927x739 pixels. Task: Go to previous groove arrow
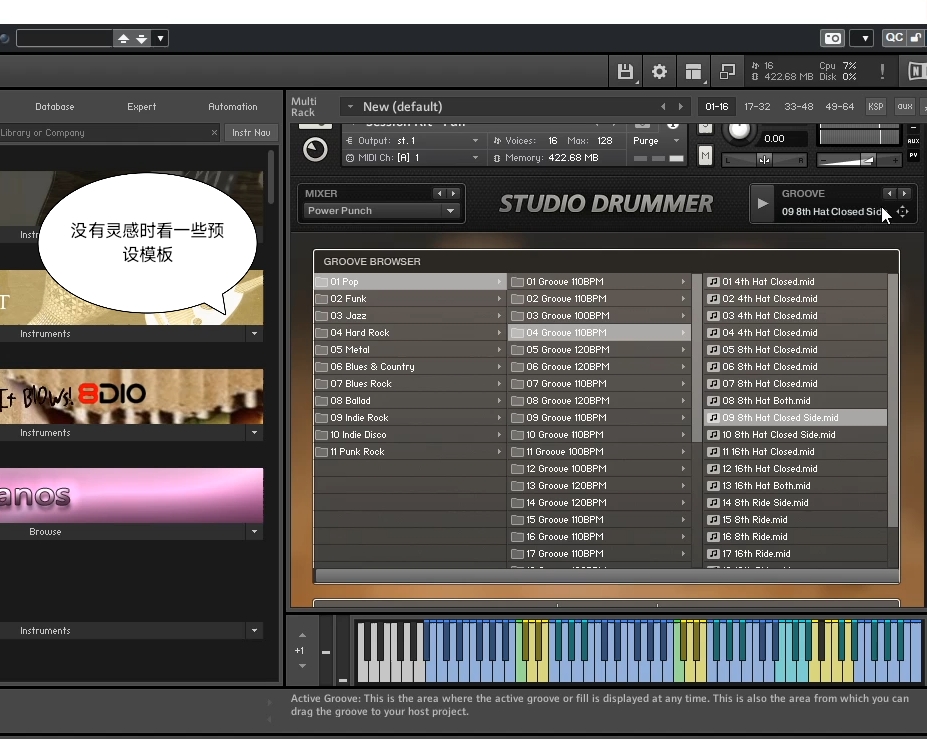pyautogui.click(x=890, y=193)
